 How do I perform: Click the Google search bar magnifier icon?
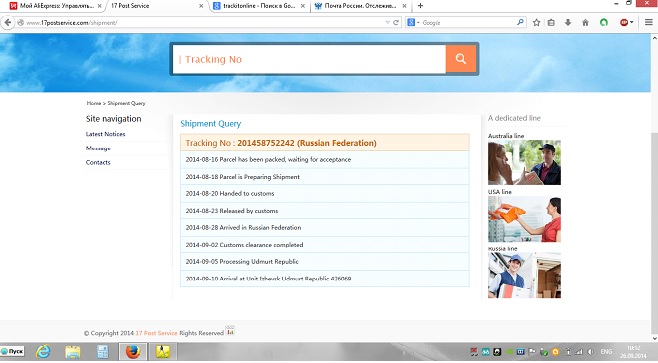pos(520,22)
